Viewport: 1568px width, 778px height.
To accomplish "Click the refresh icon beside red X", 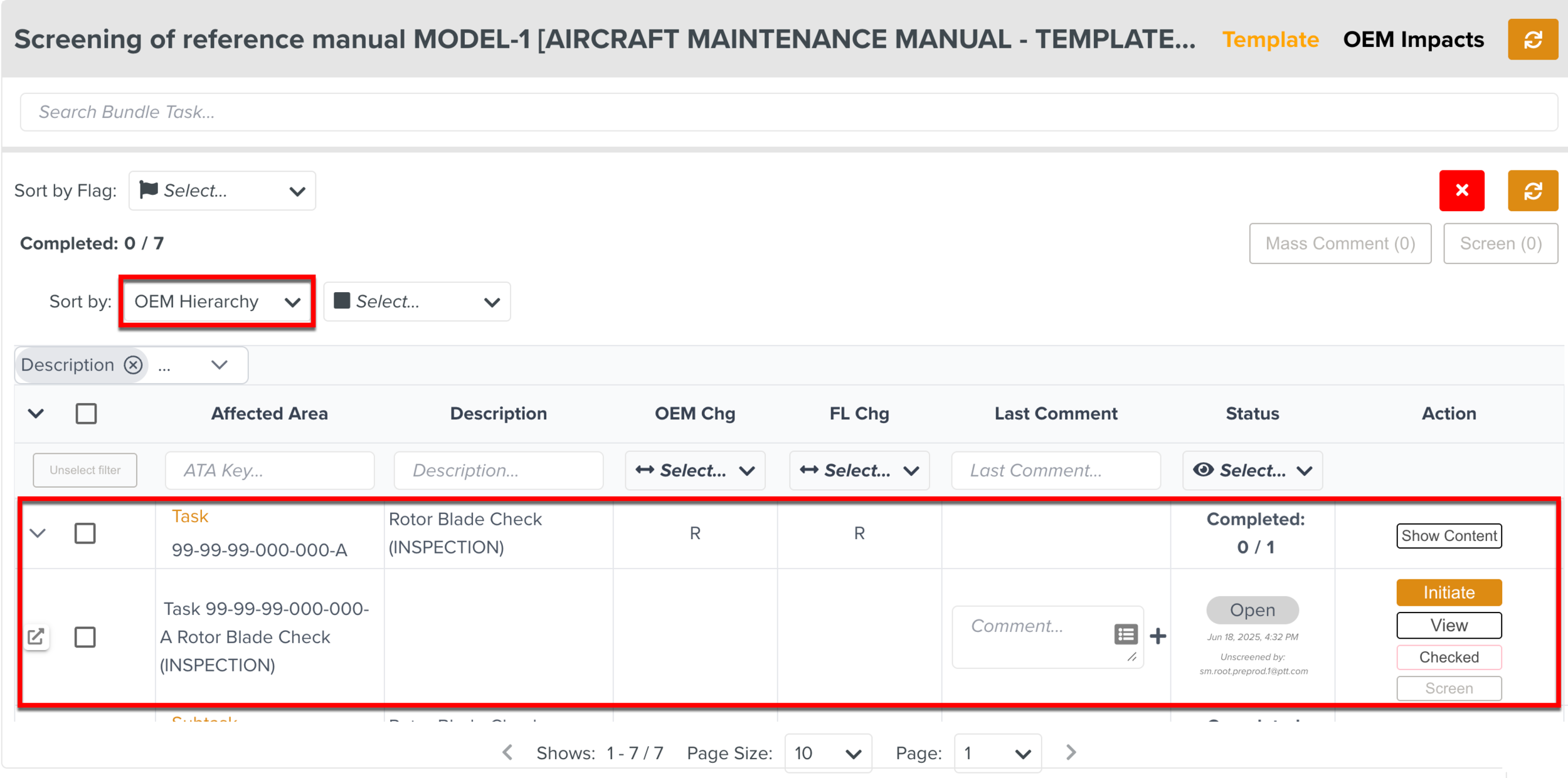I will (1532, 191).
